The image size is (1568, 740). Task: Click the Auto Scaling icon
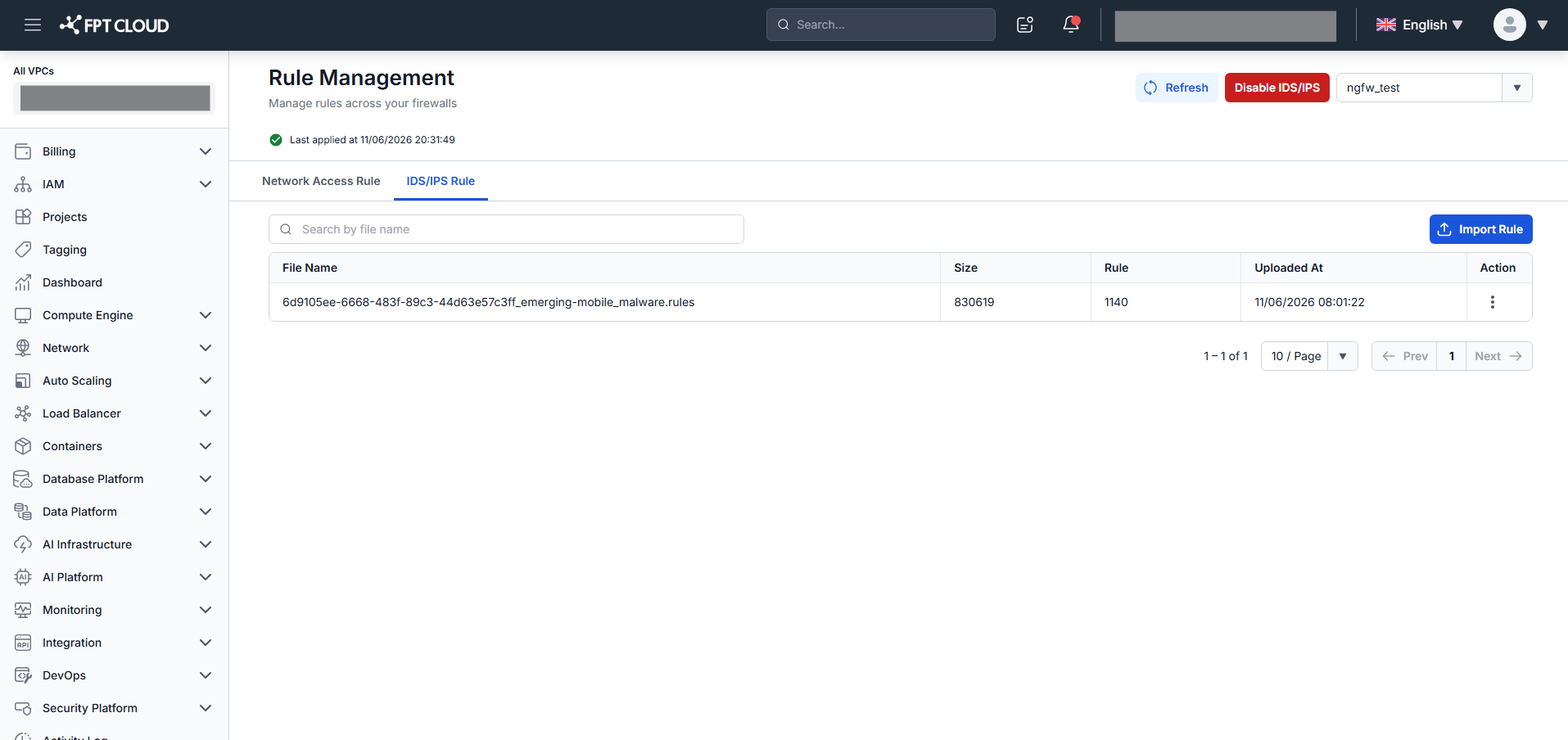[x=23, y=381]
